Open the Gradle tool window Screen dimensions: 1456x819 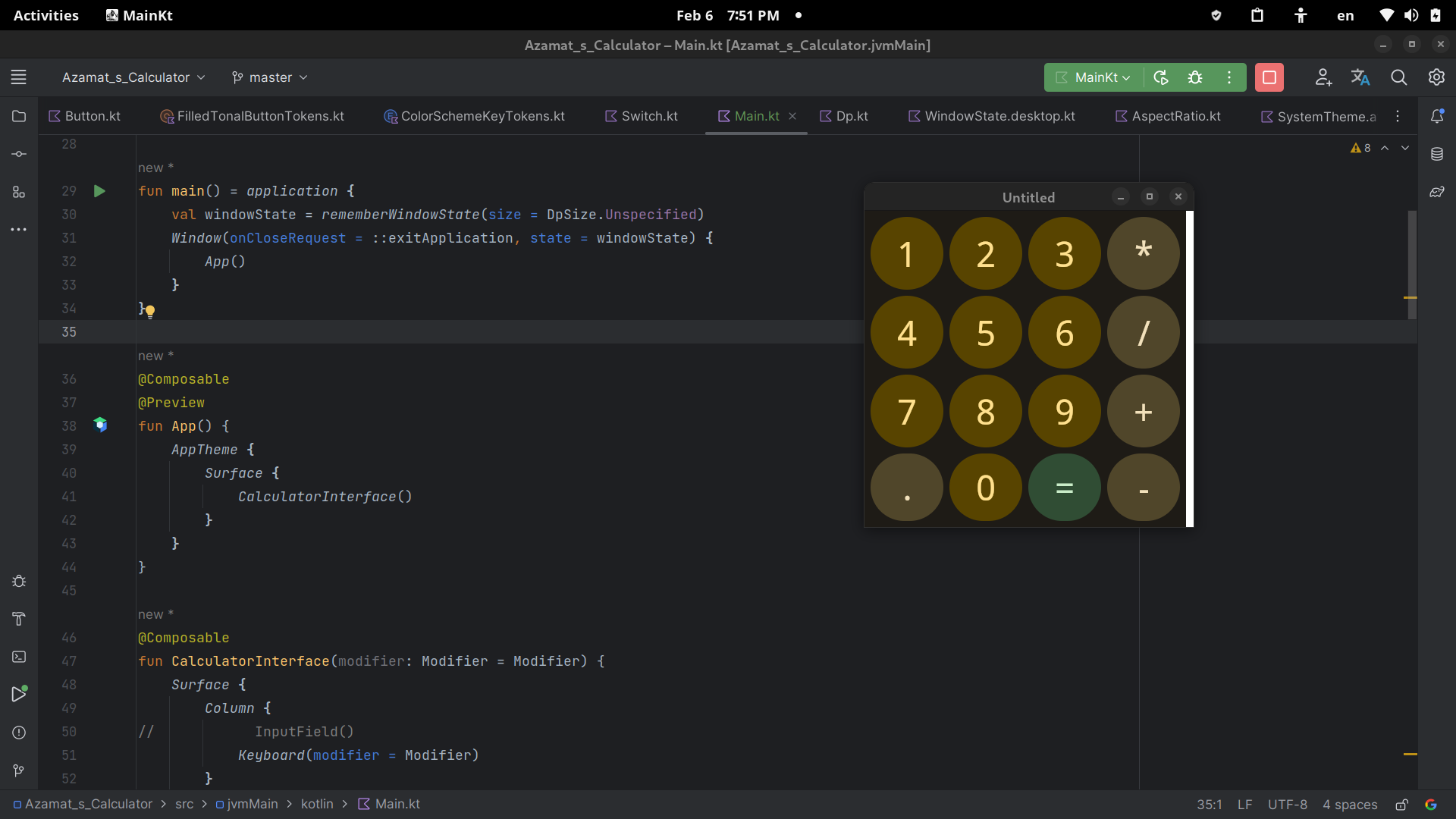(x=1437, y=192)
